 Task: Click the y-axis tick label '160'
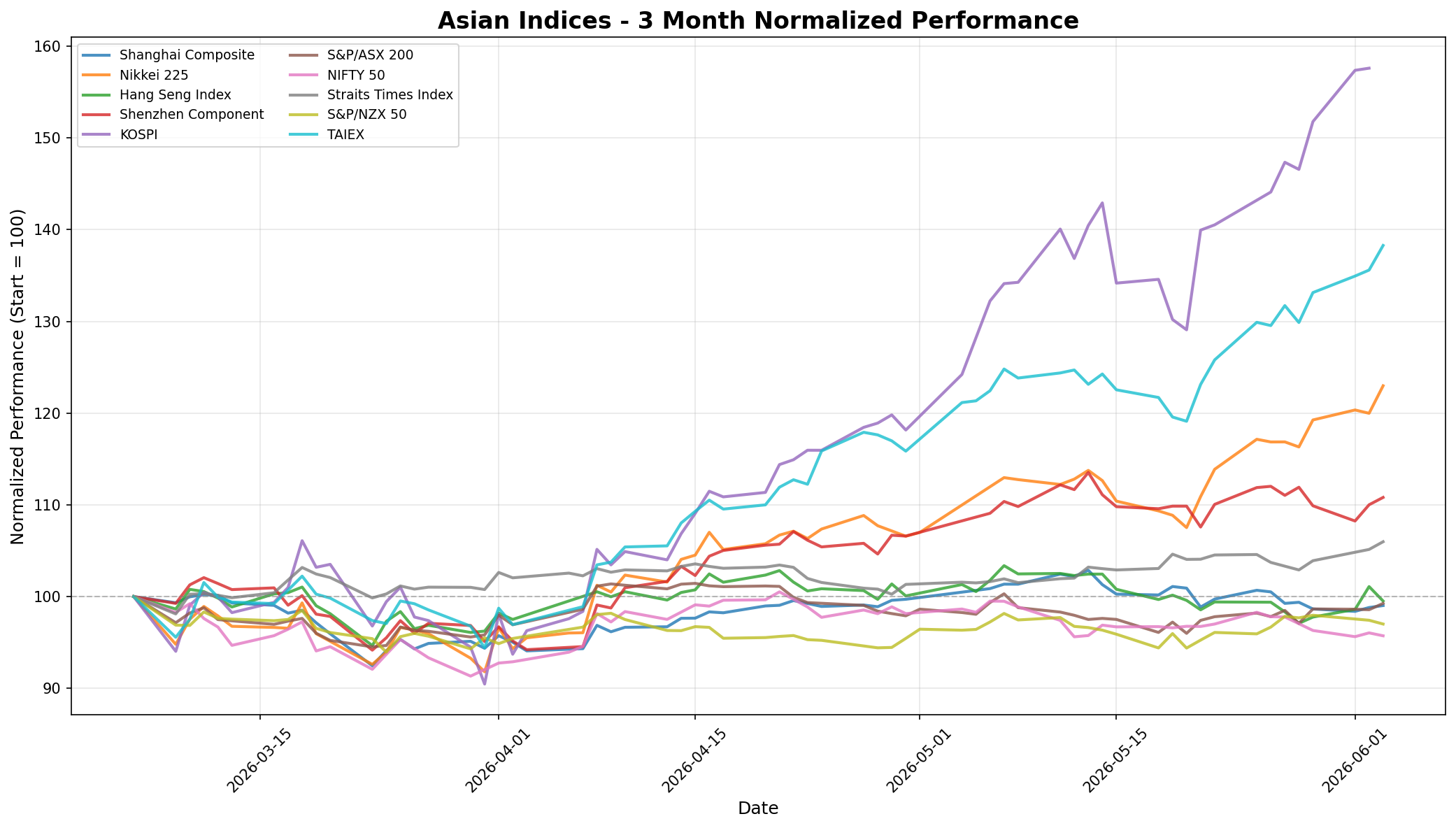[x=49, y=46]
